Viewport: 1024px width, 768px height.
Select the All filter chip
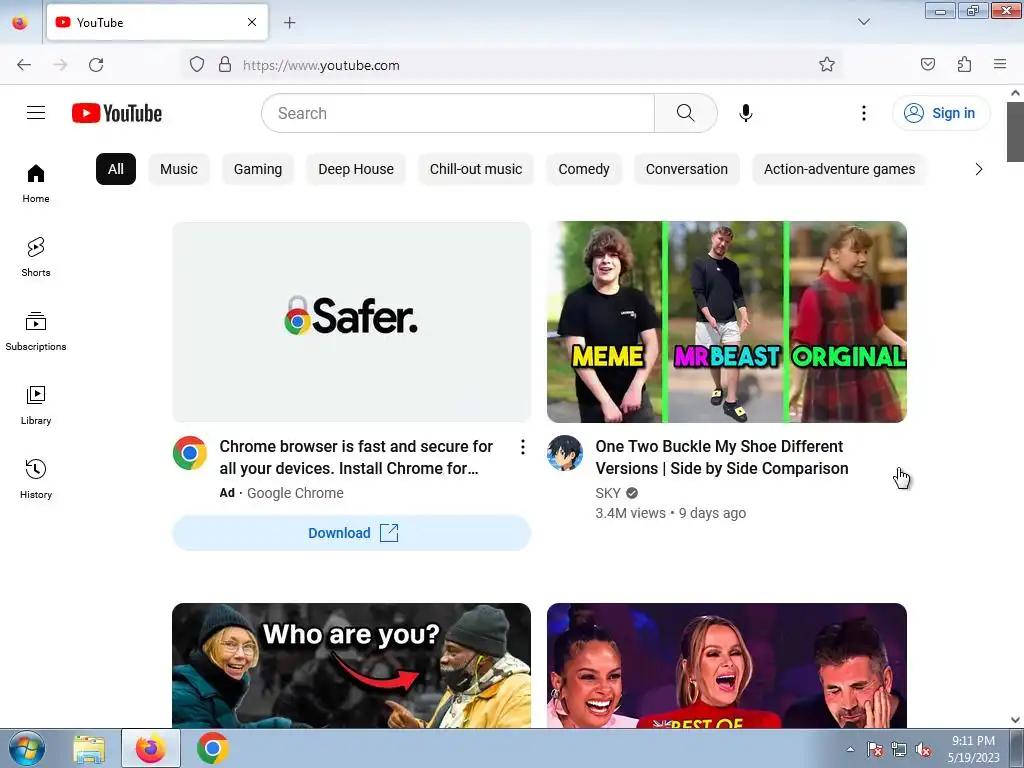116,169
